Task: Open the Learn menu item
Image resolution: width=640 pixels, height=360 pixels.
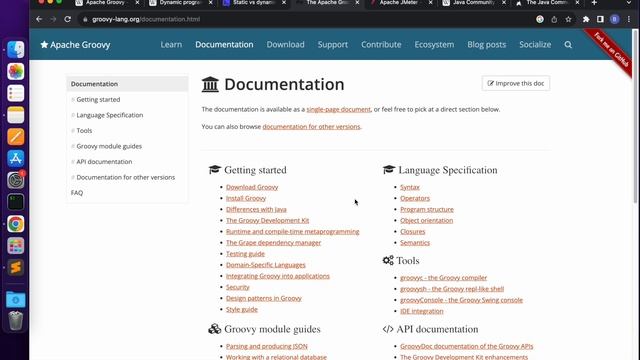Action: (x=171, y=44)
